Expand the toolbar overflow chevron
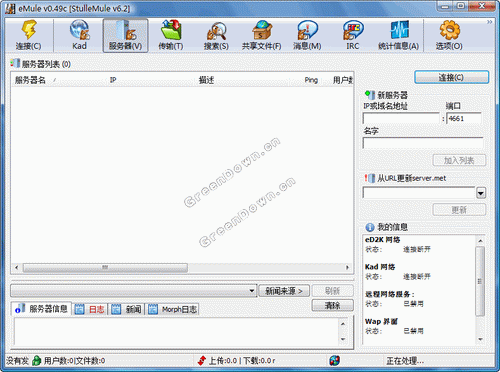Image resolution: width=500 pixels, height=372 pixels. click(x=489, y=22)
